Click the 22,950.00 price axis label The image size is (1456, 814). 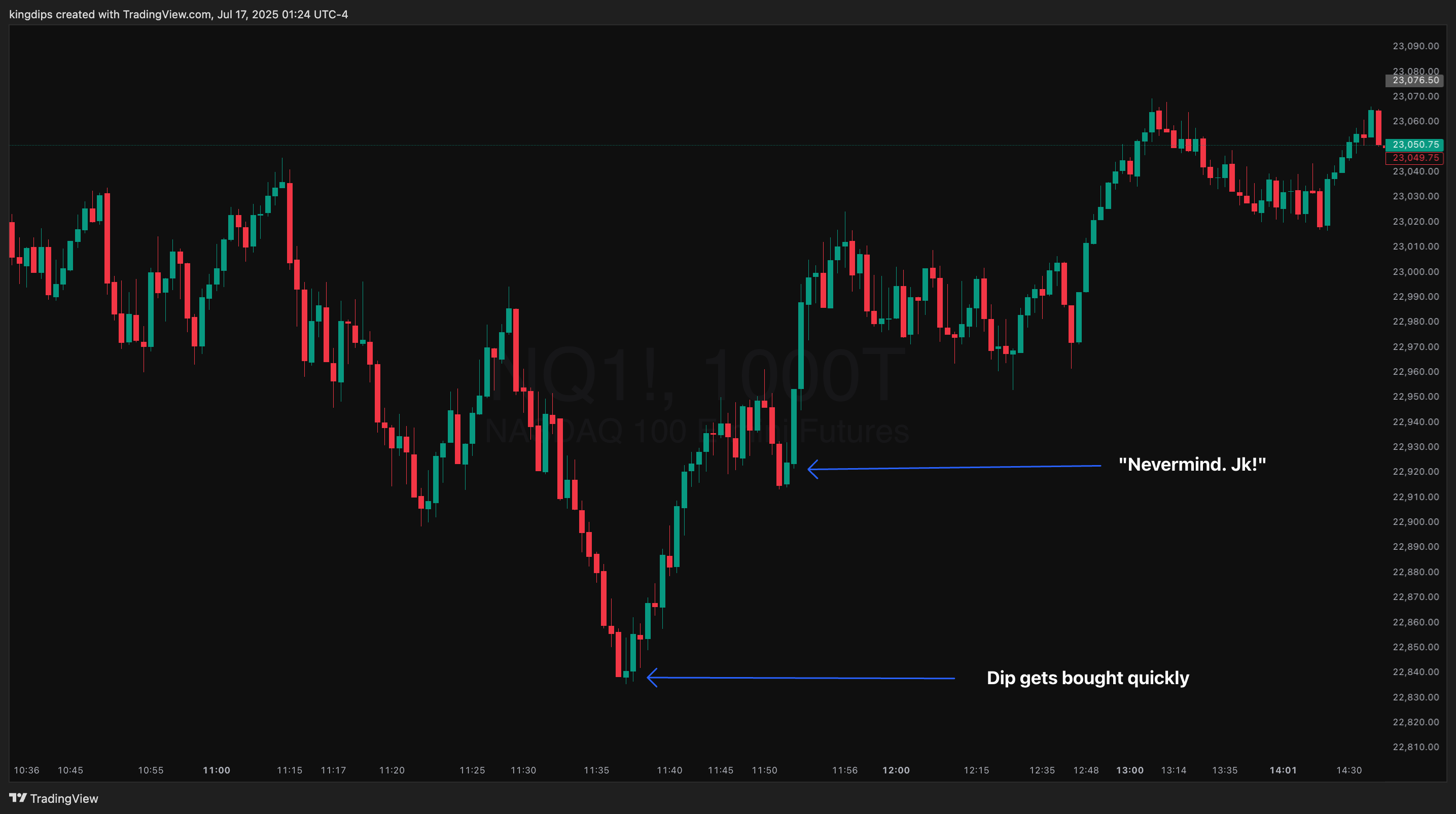tap(1415, 396)
